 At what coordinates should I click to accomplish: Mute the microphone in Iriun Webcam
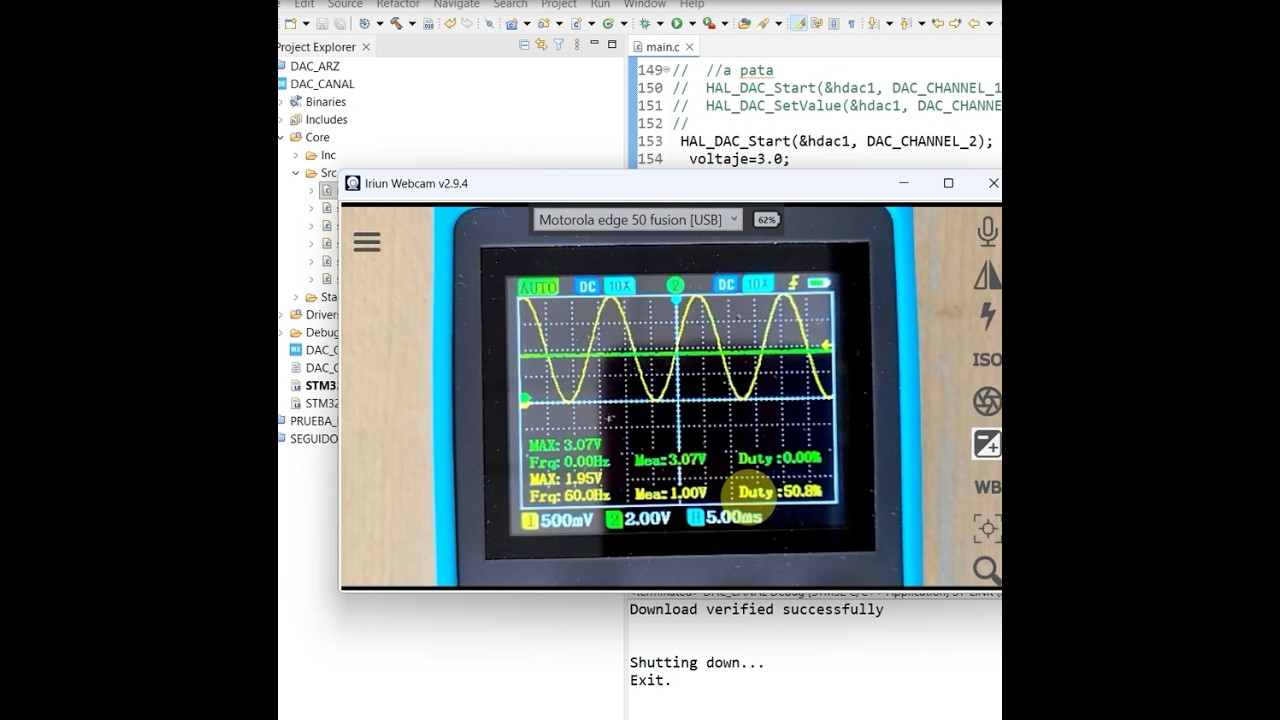(987, 231)
